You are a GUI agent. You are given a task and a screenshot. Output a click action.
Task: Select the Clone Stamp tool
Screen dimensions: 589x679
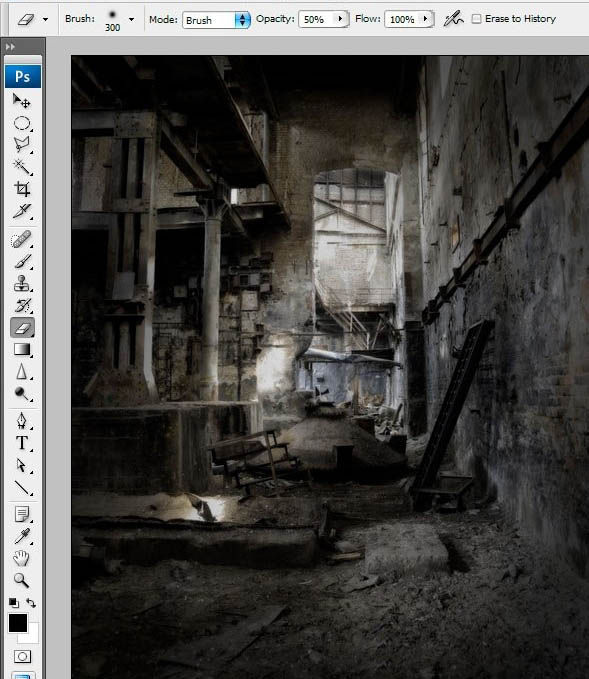pos(22,283)
